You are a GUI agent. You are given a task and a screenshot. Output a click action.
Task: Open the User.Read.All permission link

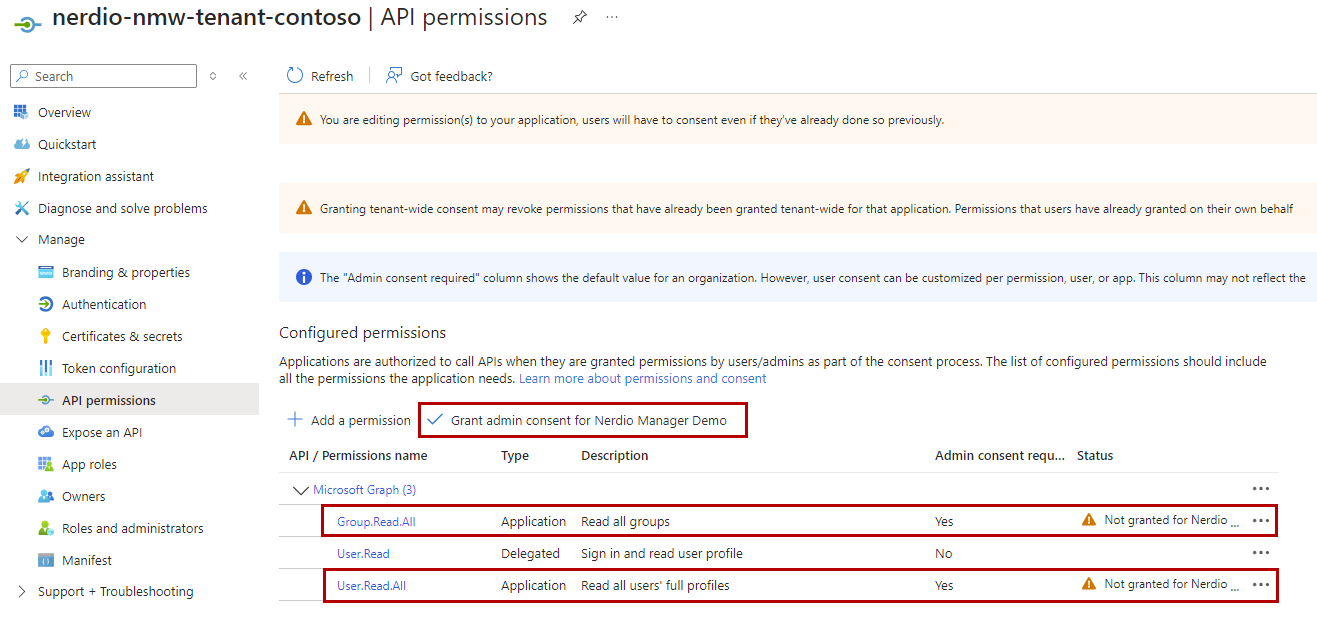pos(371,585)
